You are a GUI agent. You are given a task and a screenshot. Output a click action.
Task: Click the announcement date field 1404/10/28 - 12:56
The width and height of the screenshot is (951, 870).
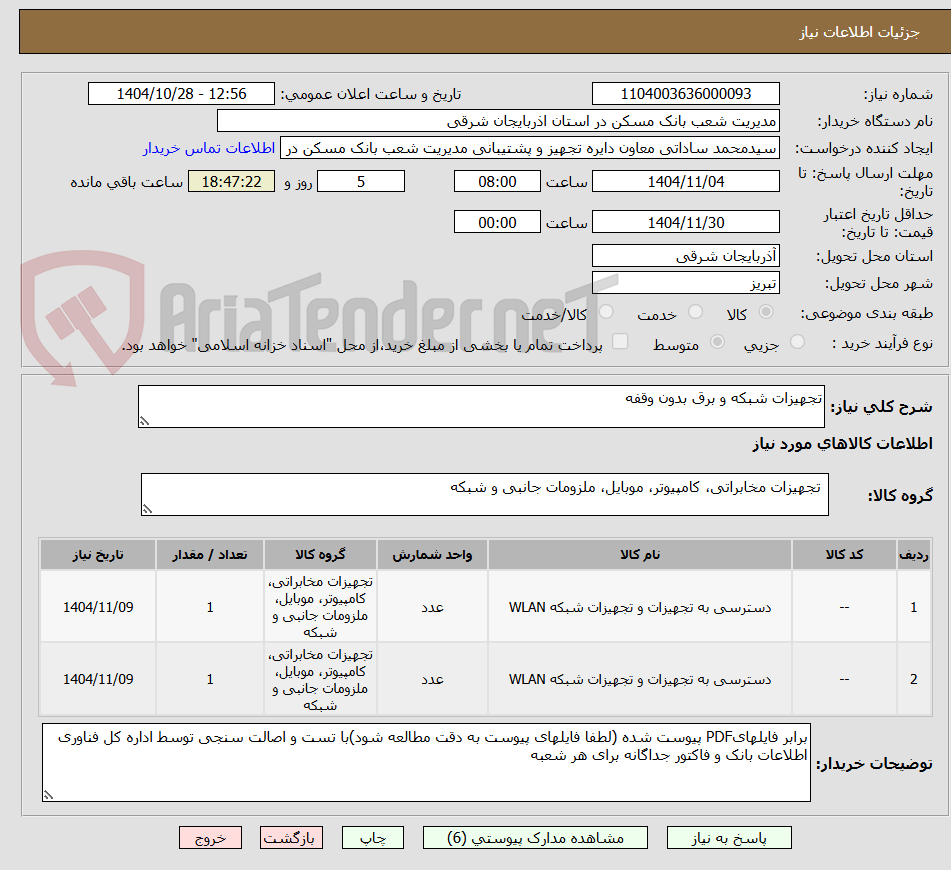(181, 94)
